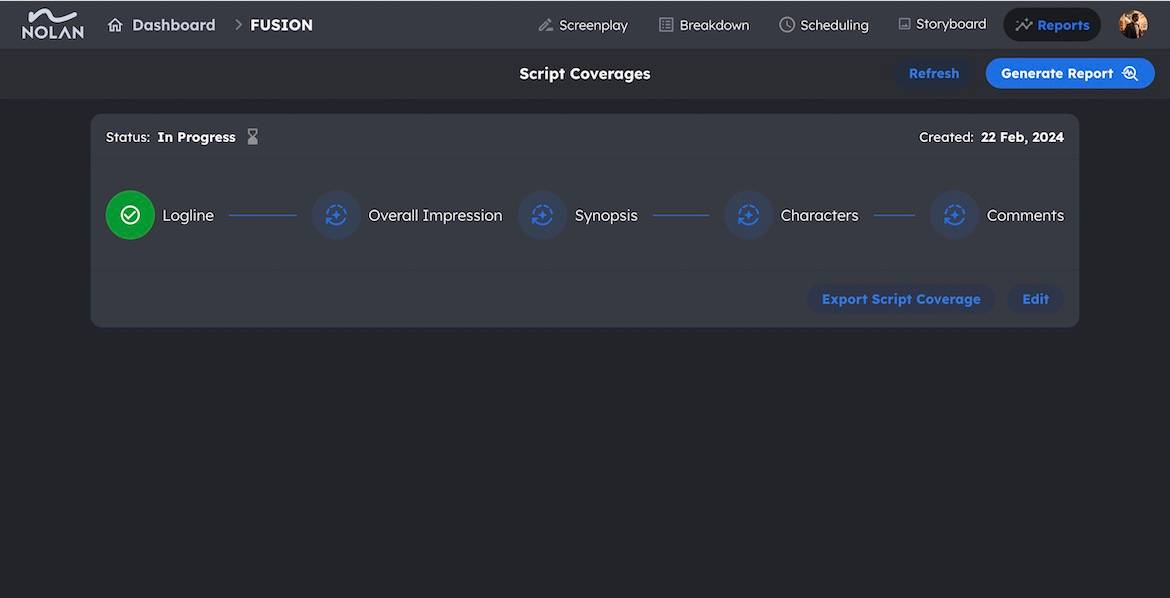
Task: Click the Edit button
Action: (1035, 299)
